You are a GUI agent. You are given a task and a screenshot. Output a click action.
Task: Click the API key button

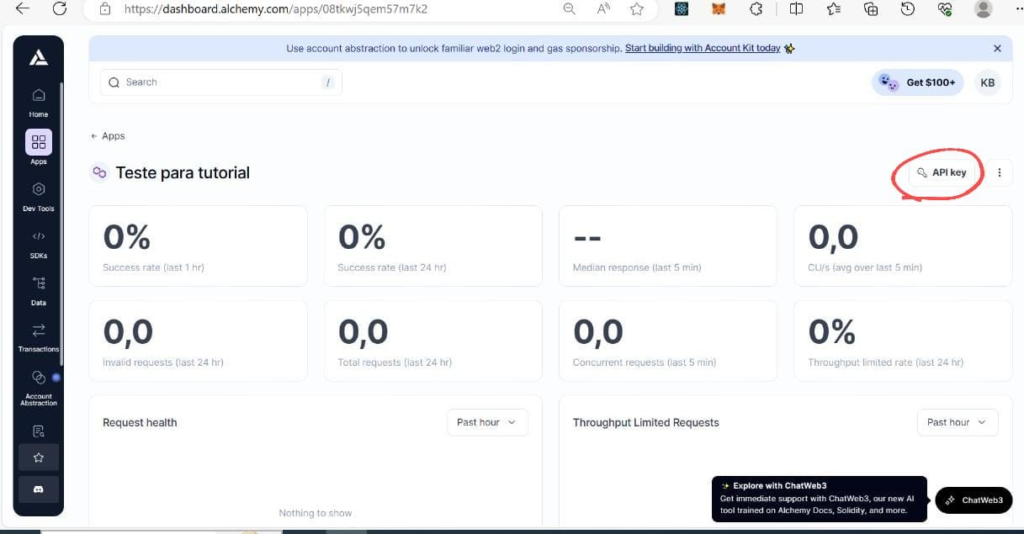pyautogui.click(x=942, y=172)
